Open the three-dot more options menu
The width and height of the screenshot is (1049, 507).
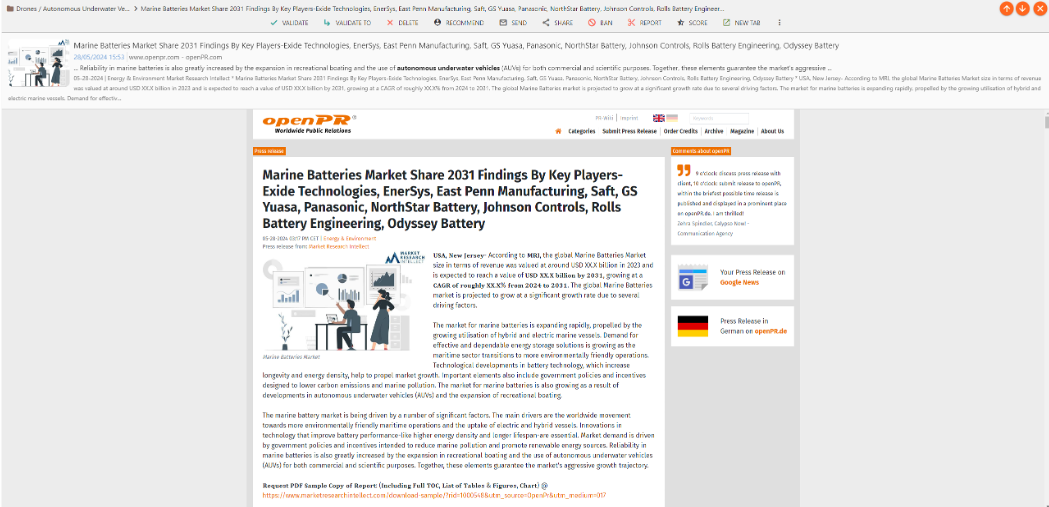(779, 23)
